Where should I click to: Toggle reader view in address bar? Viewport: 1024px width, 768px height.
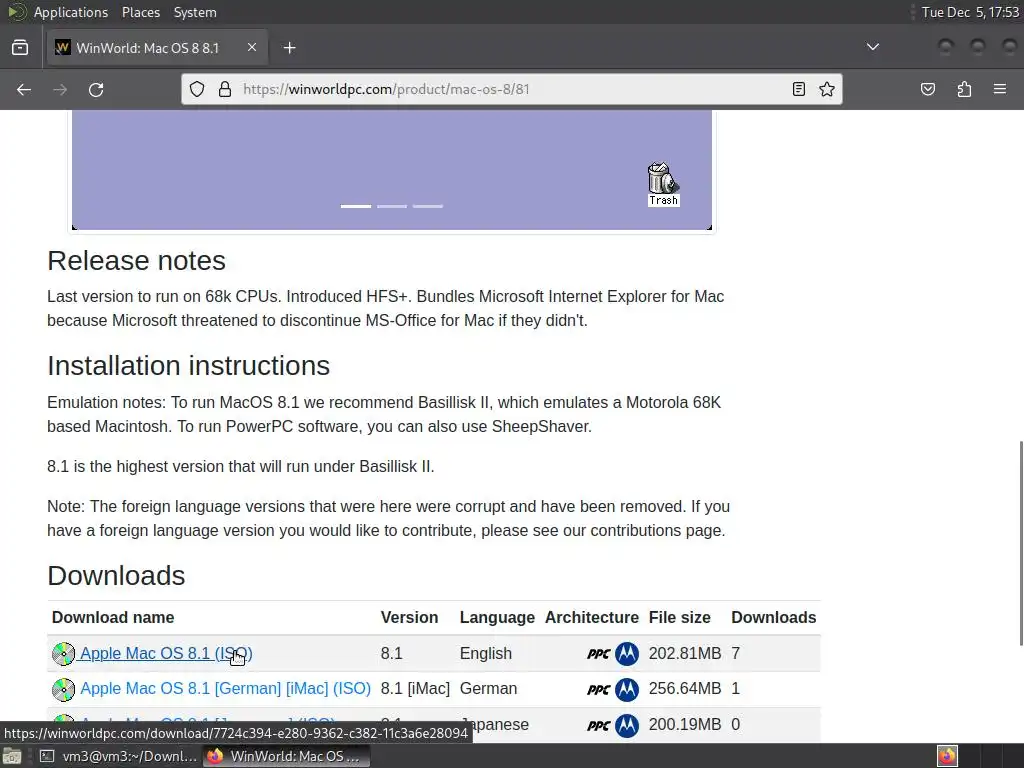tap(798, 89)
